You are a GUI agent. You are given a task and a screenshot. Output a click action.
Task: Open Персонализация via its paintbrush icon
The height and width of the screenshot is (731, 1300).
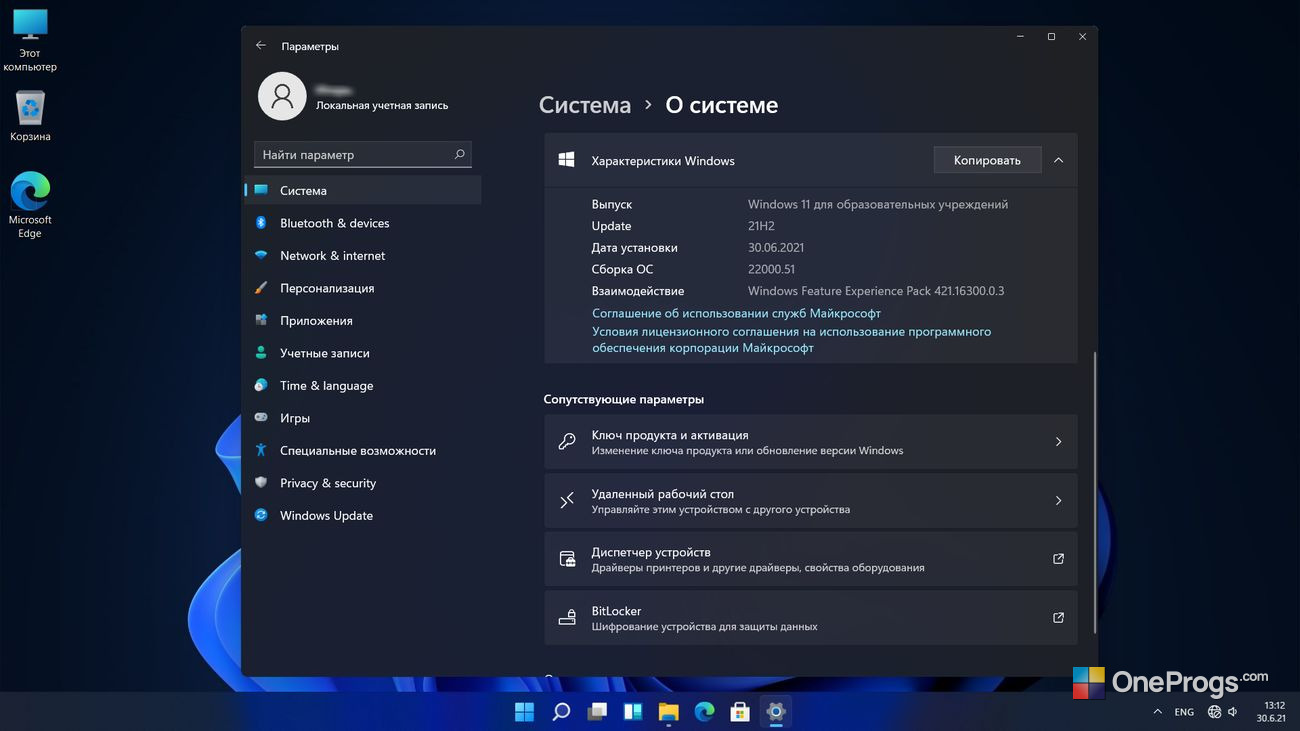pos(261,288)
